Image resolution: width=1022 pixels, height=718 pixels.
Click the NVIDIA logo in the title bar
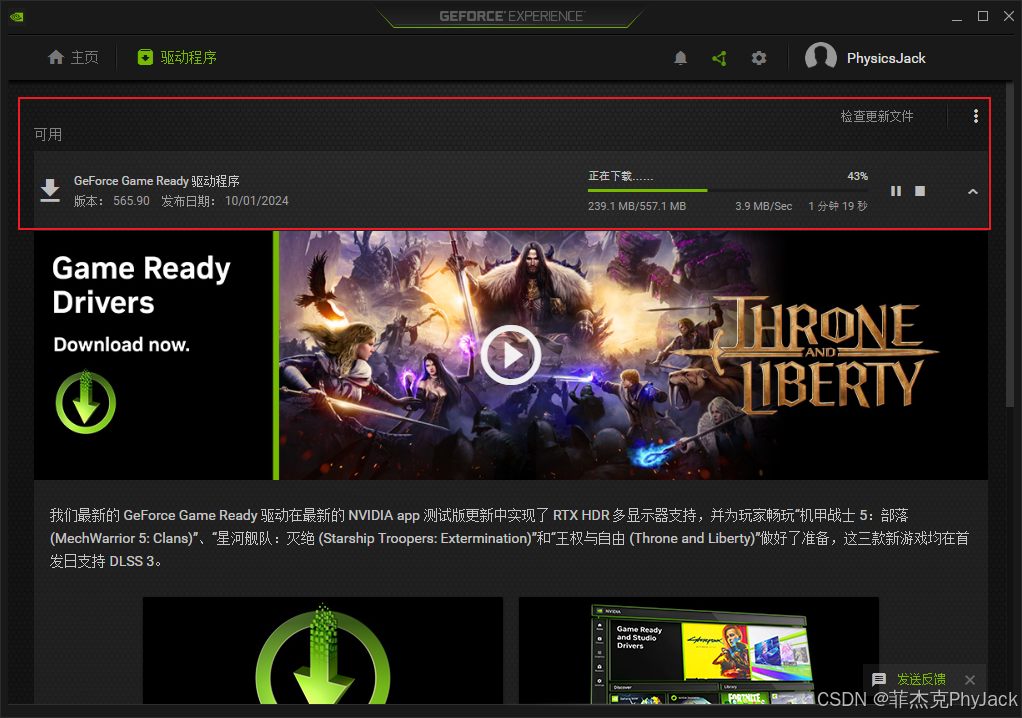[x=17, y=16]
